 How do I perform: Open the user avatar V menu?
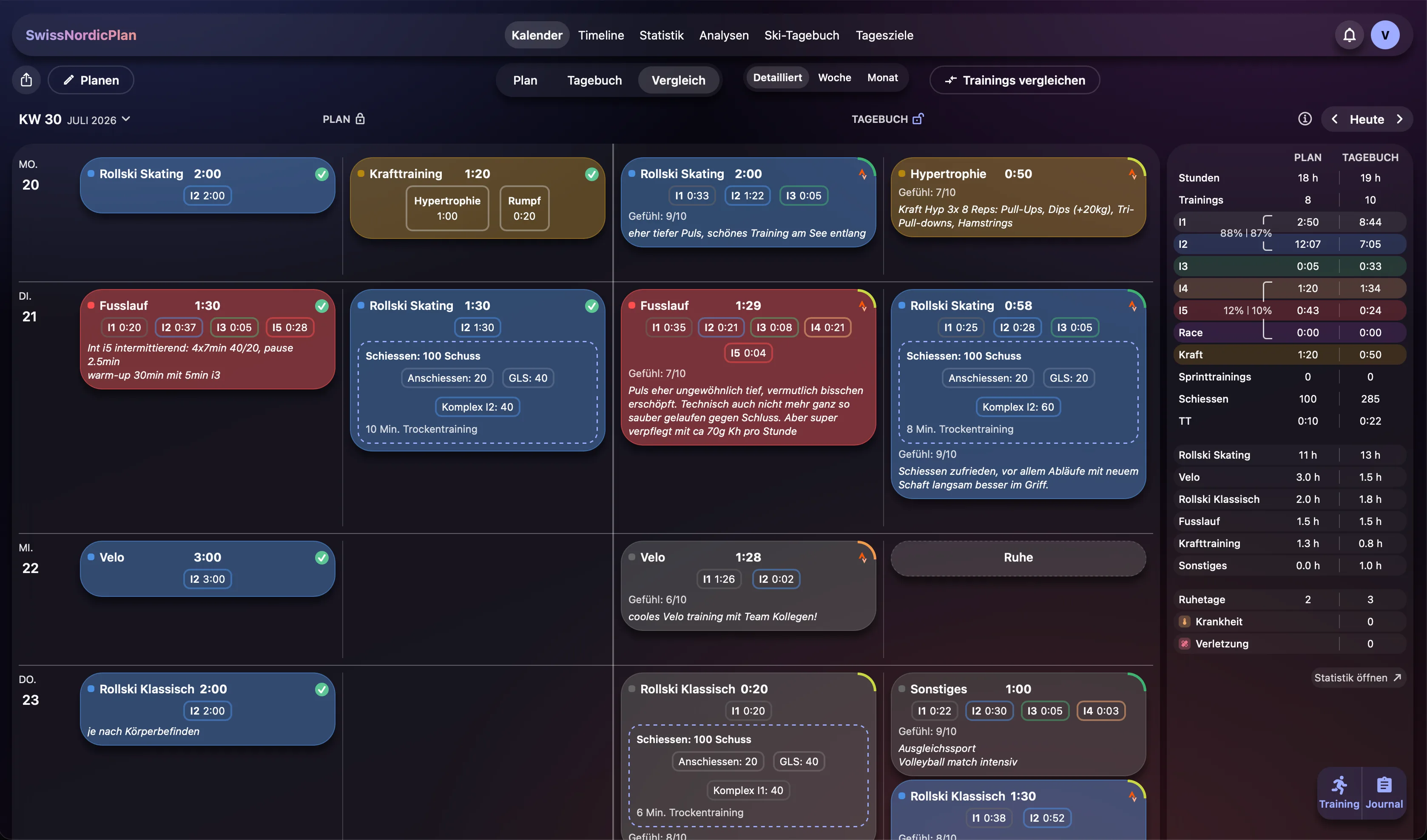click(1385, 35)
